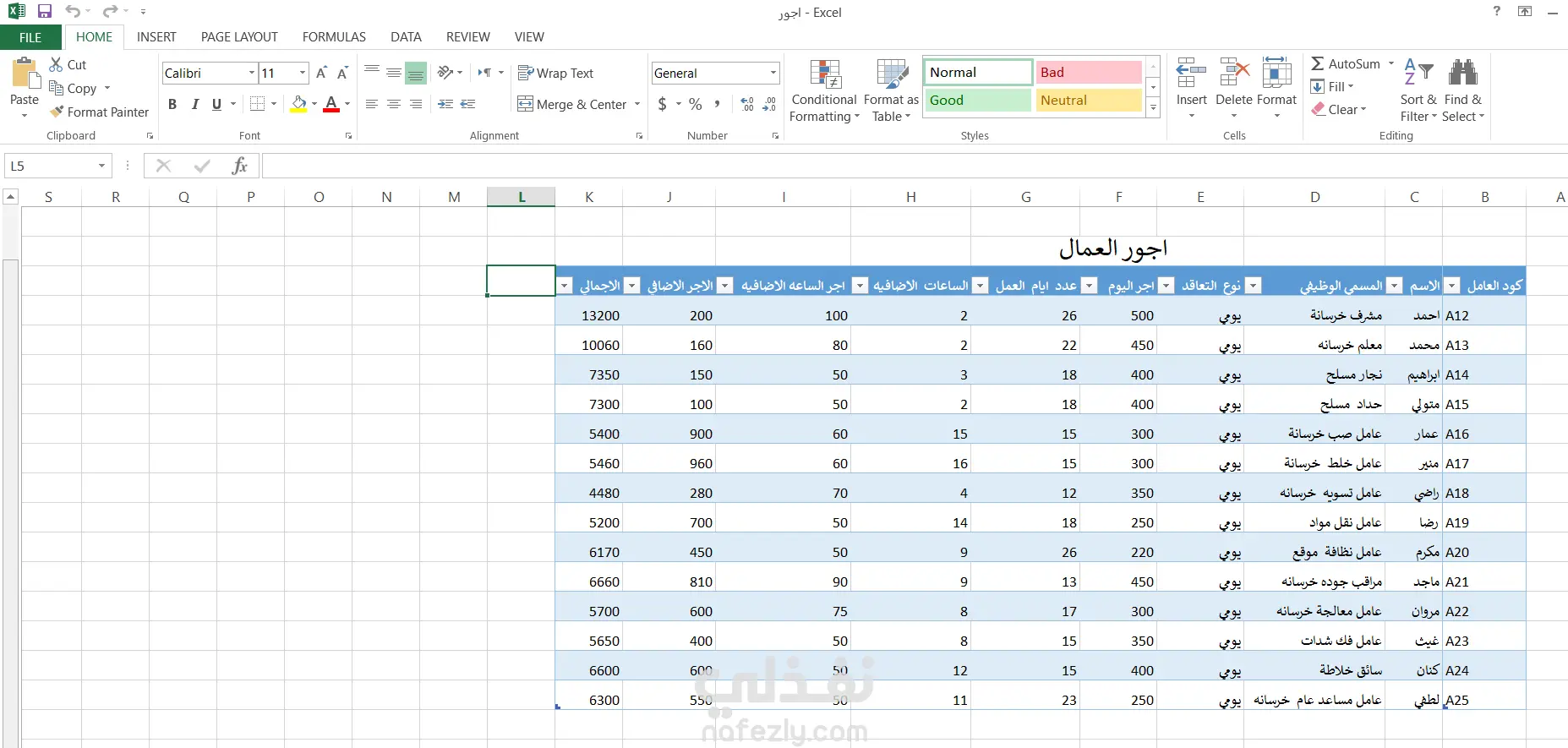The image size is (1568, 748).
Task: Switch to the PAGE LAYOUT tab
Action: click(239, 37)
